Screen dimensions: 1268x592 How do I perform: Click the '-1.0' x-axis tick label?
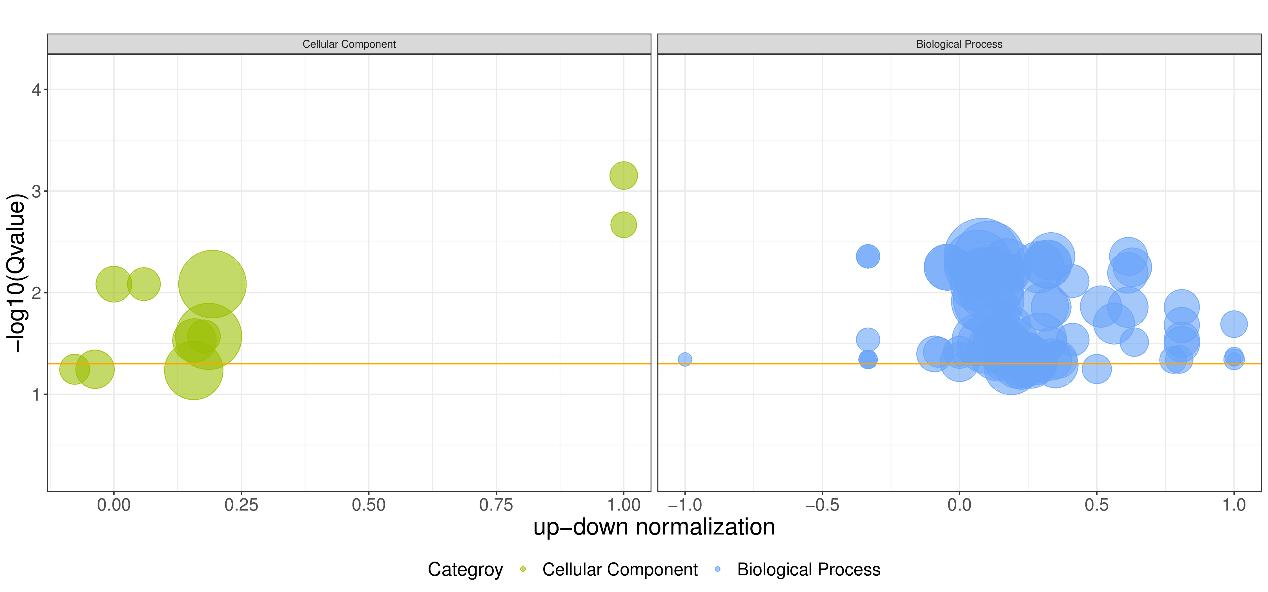point(684,505)
